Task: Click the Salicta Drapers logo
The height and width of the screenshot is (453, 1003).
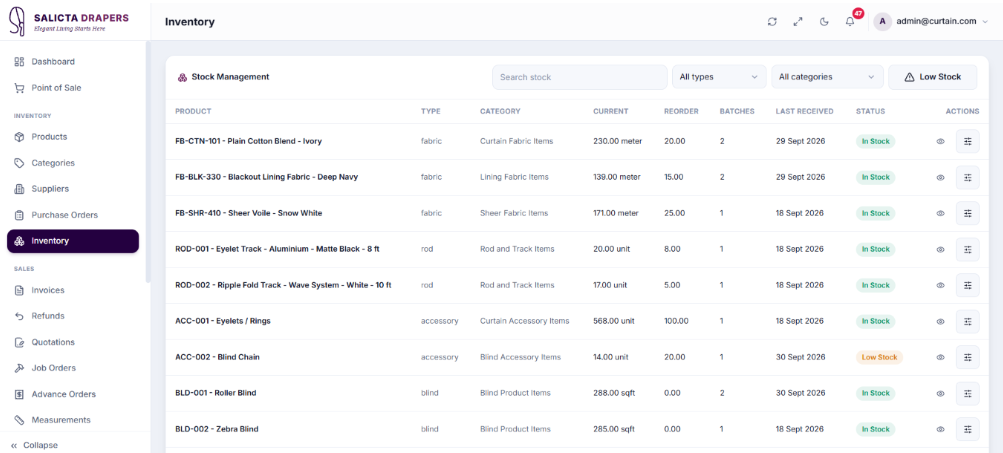Action: coord(68,20)
